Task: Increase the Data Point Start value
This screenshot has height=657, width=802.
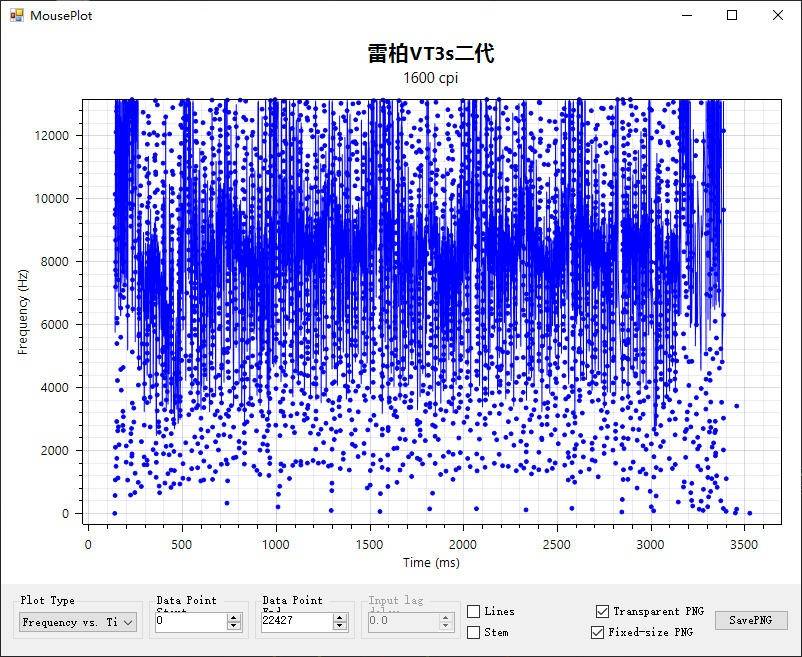Action: [234, 618]
